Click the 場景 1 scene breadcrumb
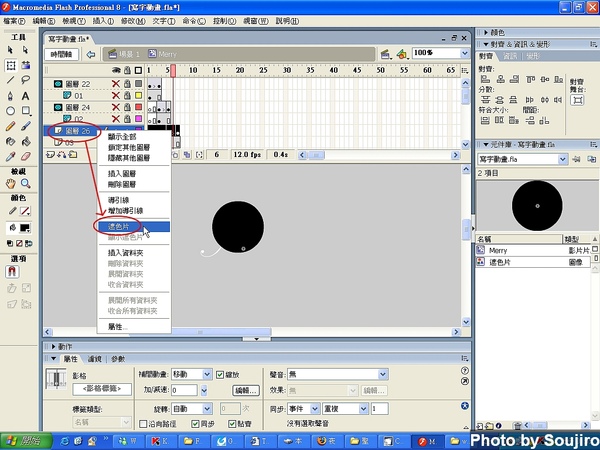This screenshot has height=450, width=600. click(x=125, y=54)
